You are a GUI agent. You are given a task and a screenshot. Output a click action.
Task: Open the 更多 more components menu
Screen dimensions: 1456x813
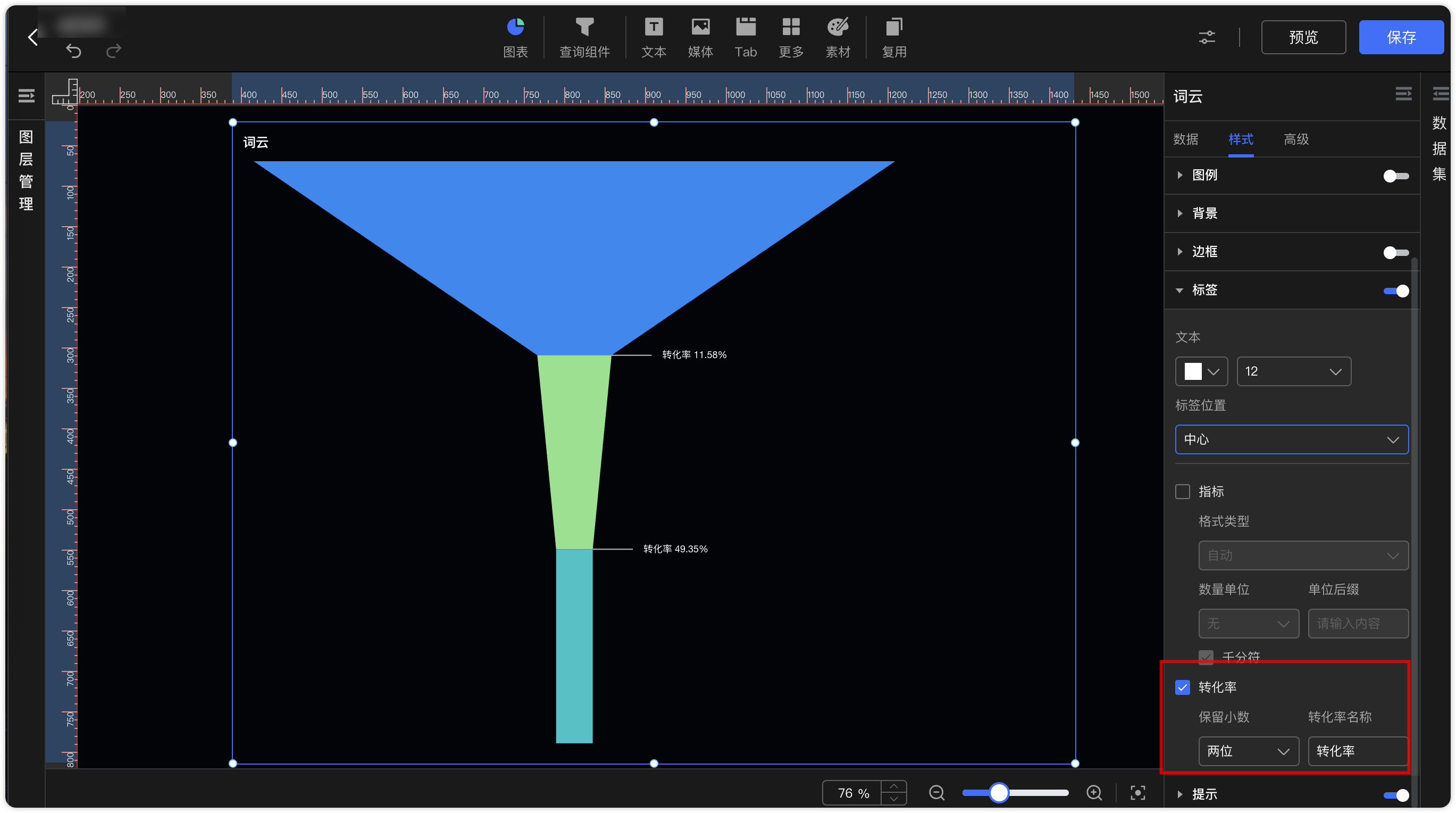[791, 37]
